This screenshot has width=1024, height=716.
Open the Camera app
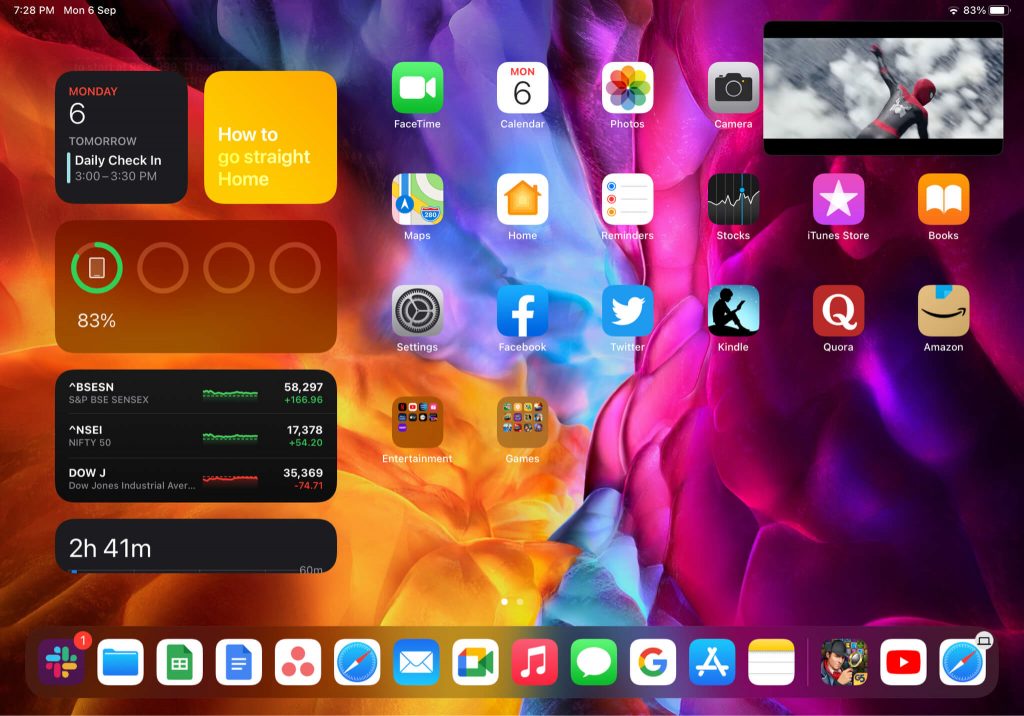point(733,88)
